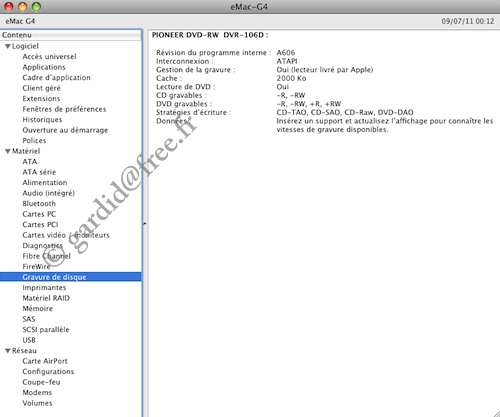The height and width of the screenshot is (417, 500).
Task: Zoom the window with green button
Action: (x=36, y=6)
